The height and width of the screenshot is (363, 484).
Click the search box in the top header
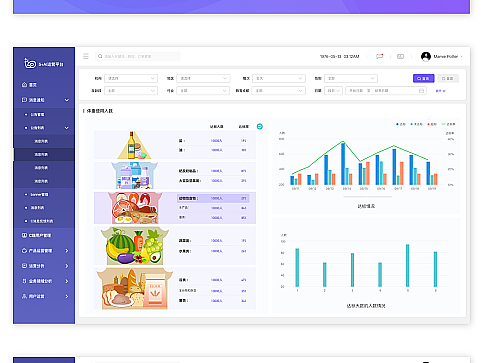click(x=138, y=56)
